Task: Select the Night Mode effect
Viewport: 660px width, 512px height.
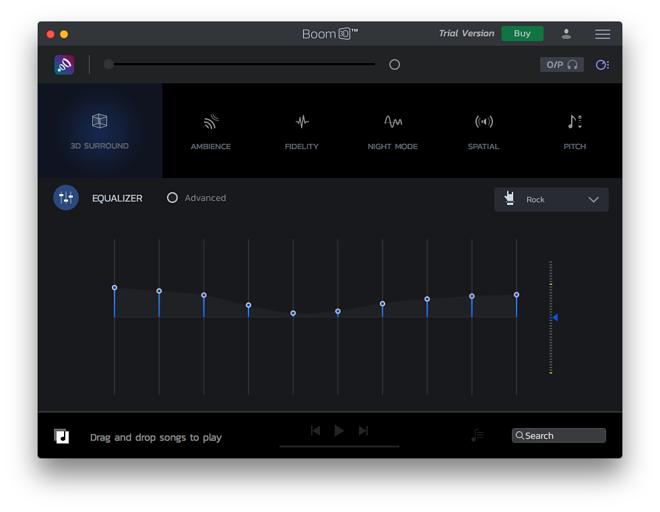Action: (392, 131)
